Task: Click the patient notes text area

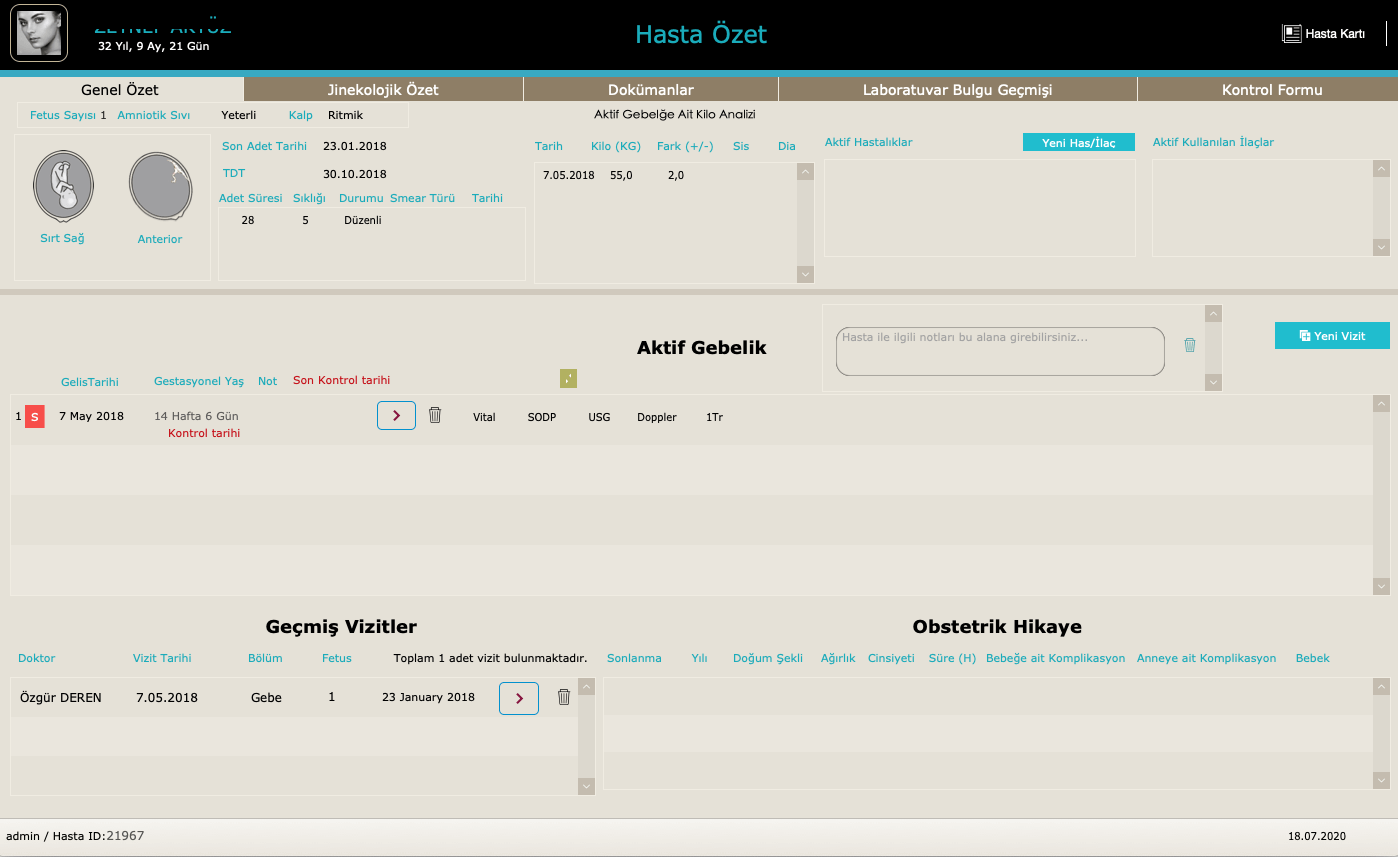Action: [1000, 352]
